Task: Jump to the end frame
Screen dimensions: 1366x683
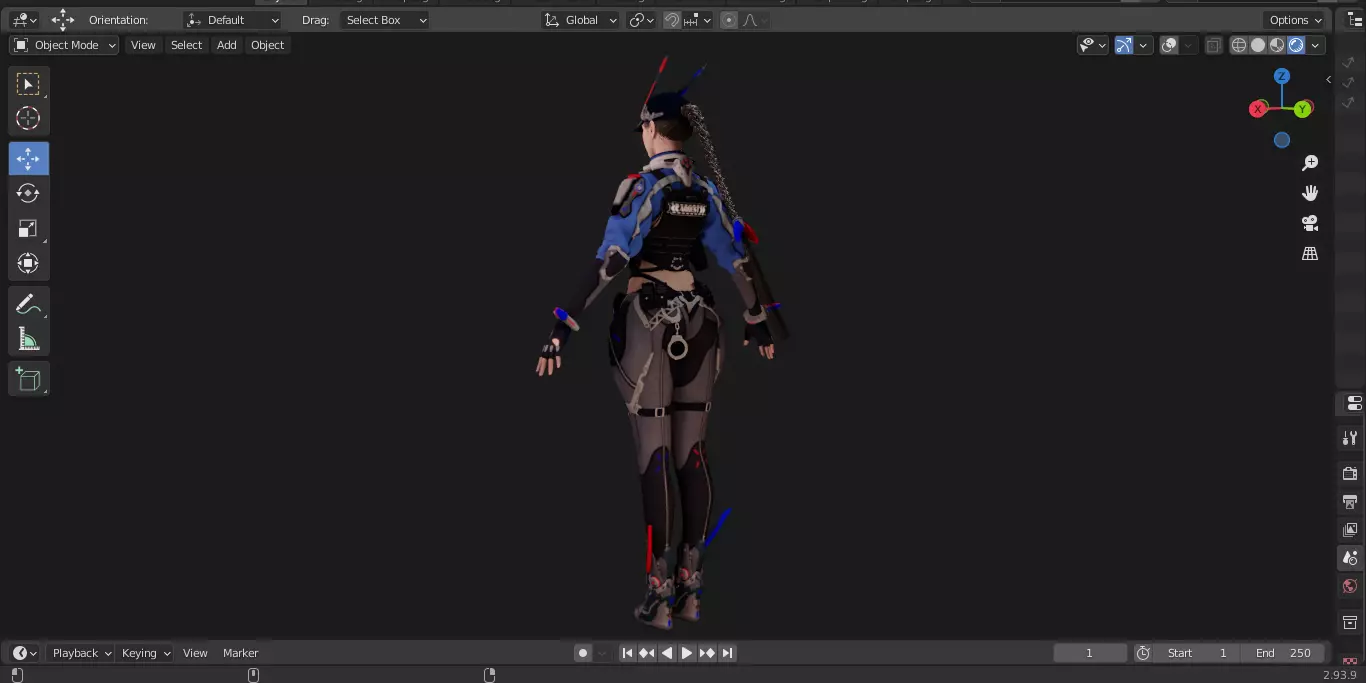Action: click(728, 653)
